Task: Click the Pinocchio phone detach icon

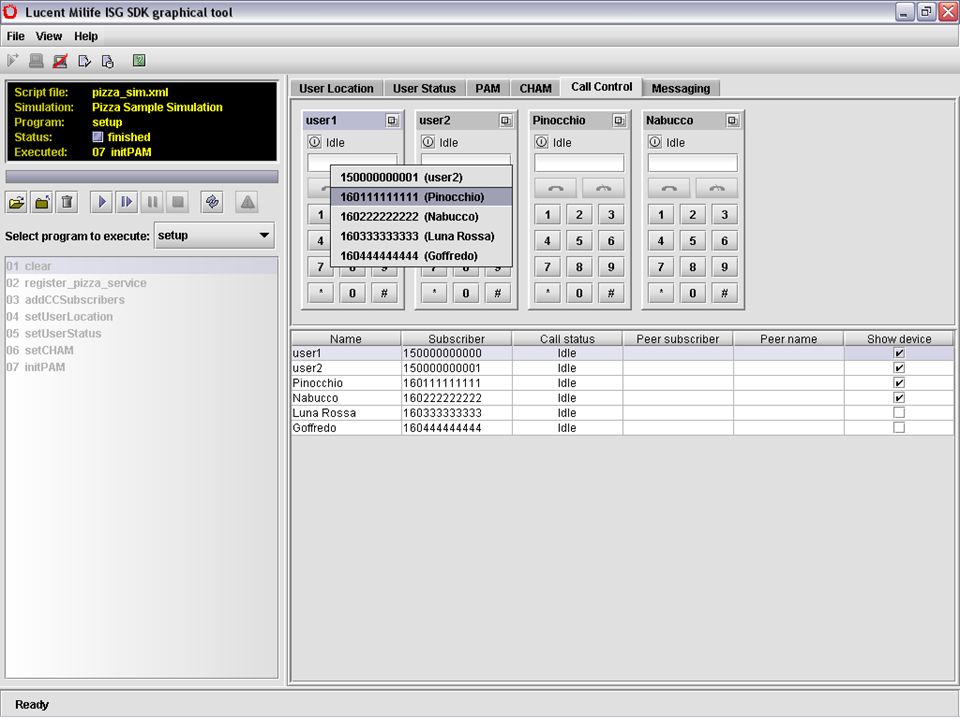Action: [x=619, y=121]
